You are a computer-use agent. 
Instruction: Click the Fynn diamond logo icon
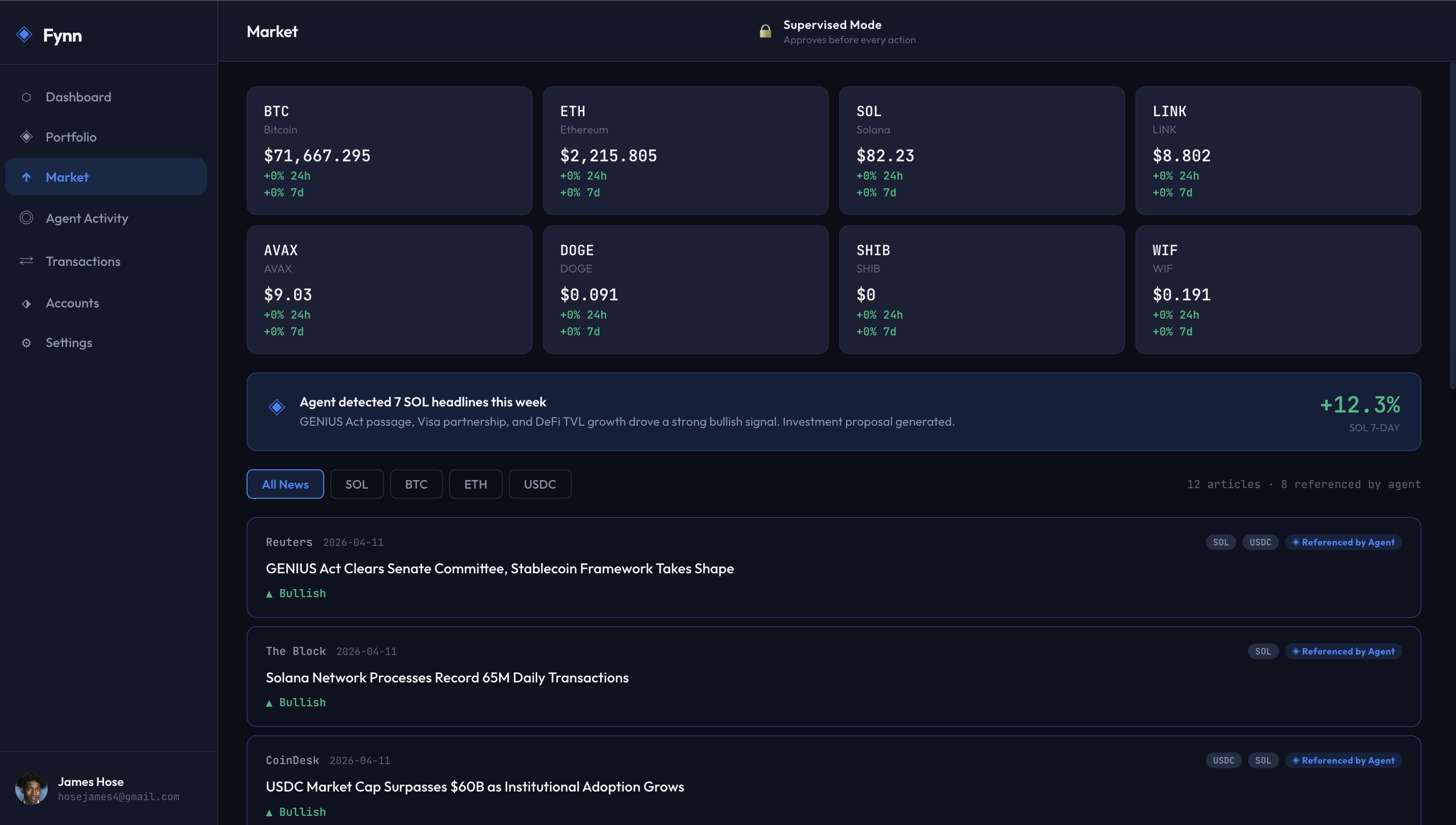click(x=24, y=35)
